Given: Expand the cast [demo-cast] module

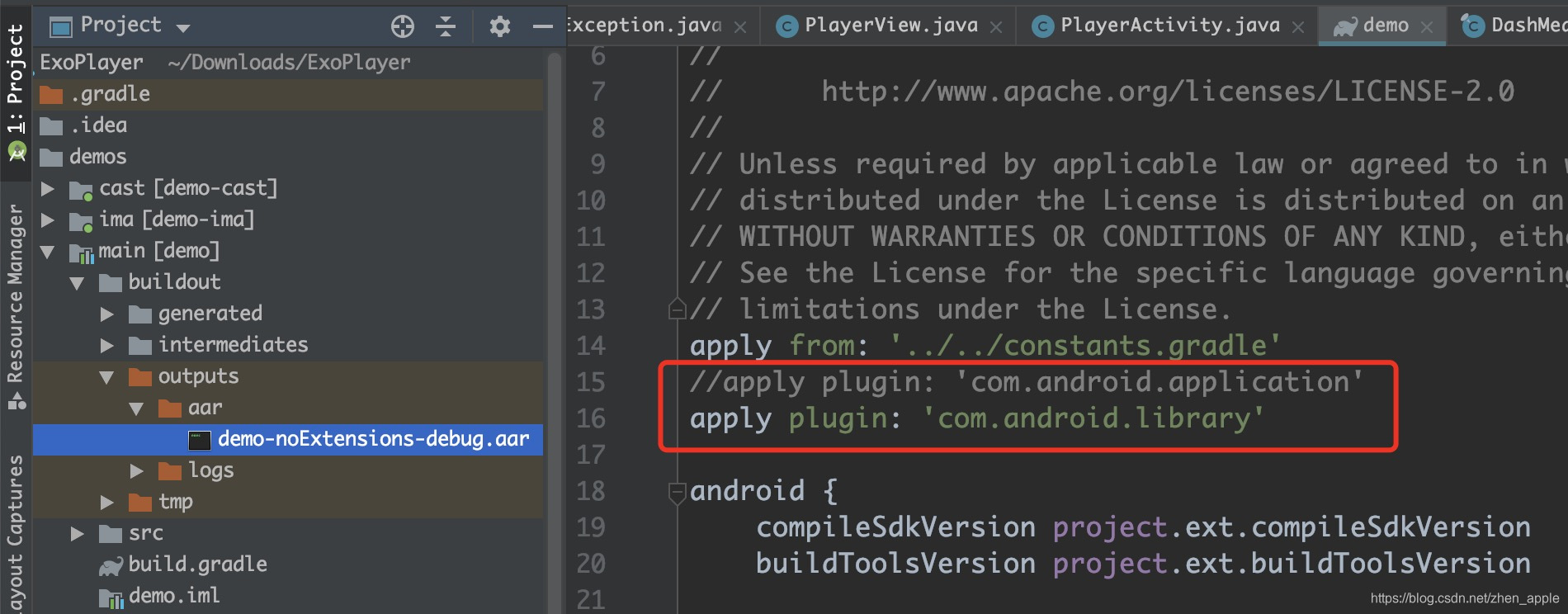Looking at the screenshot, I should click(48, 189).
